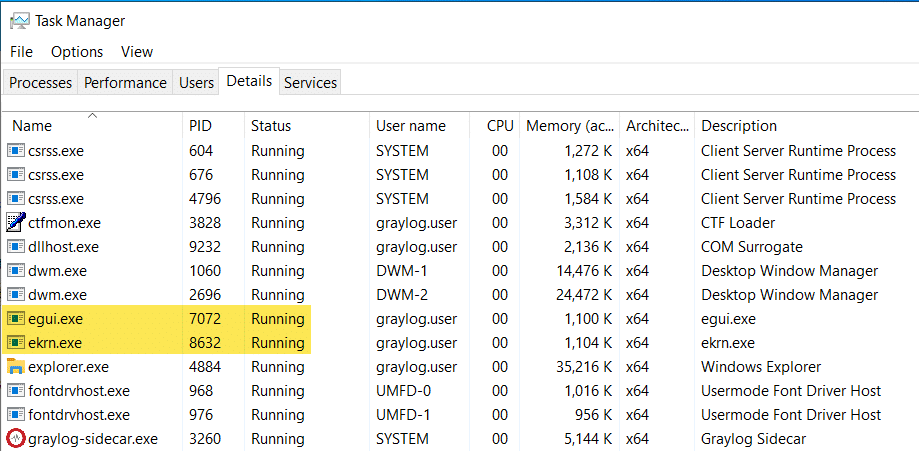Click the Task Manager title bar icon
The height and width of the screenshot is (451, 919).
(19, 20)
